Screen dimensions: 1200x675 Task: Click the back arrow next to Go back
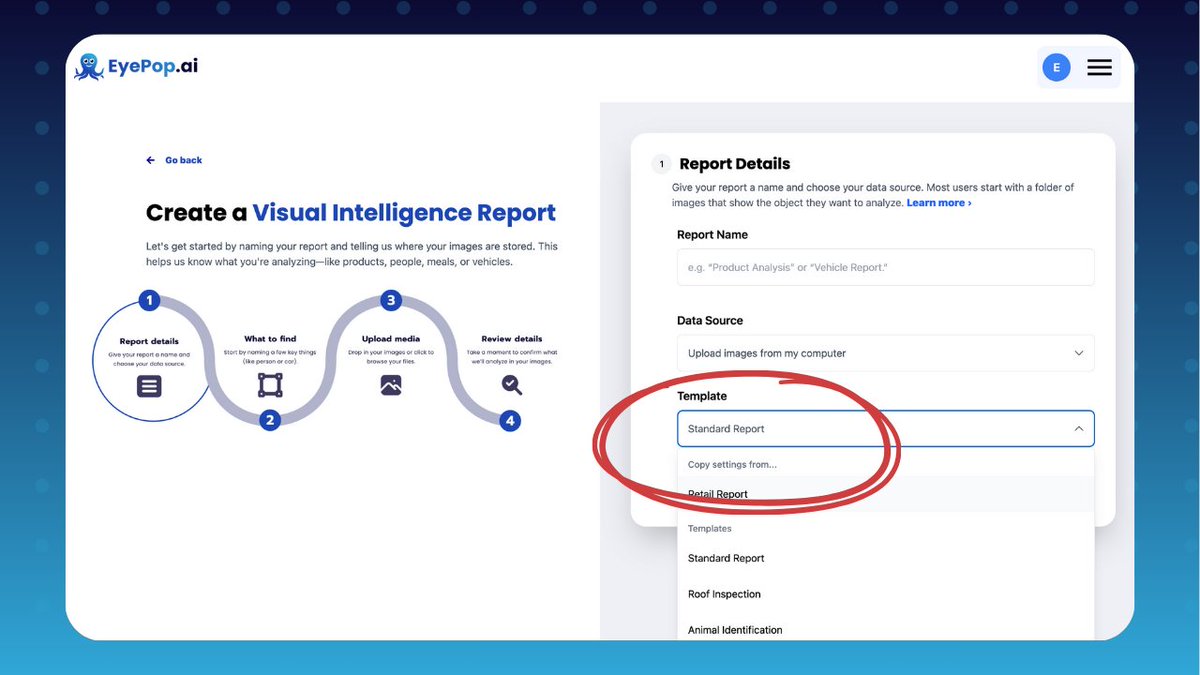click(150, 160)
